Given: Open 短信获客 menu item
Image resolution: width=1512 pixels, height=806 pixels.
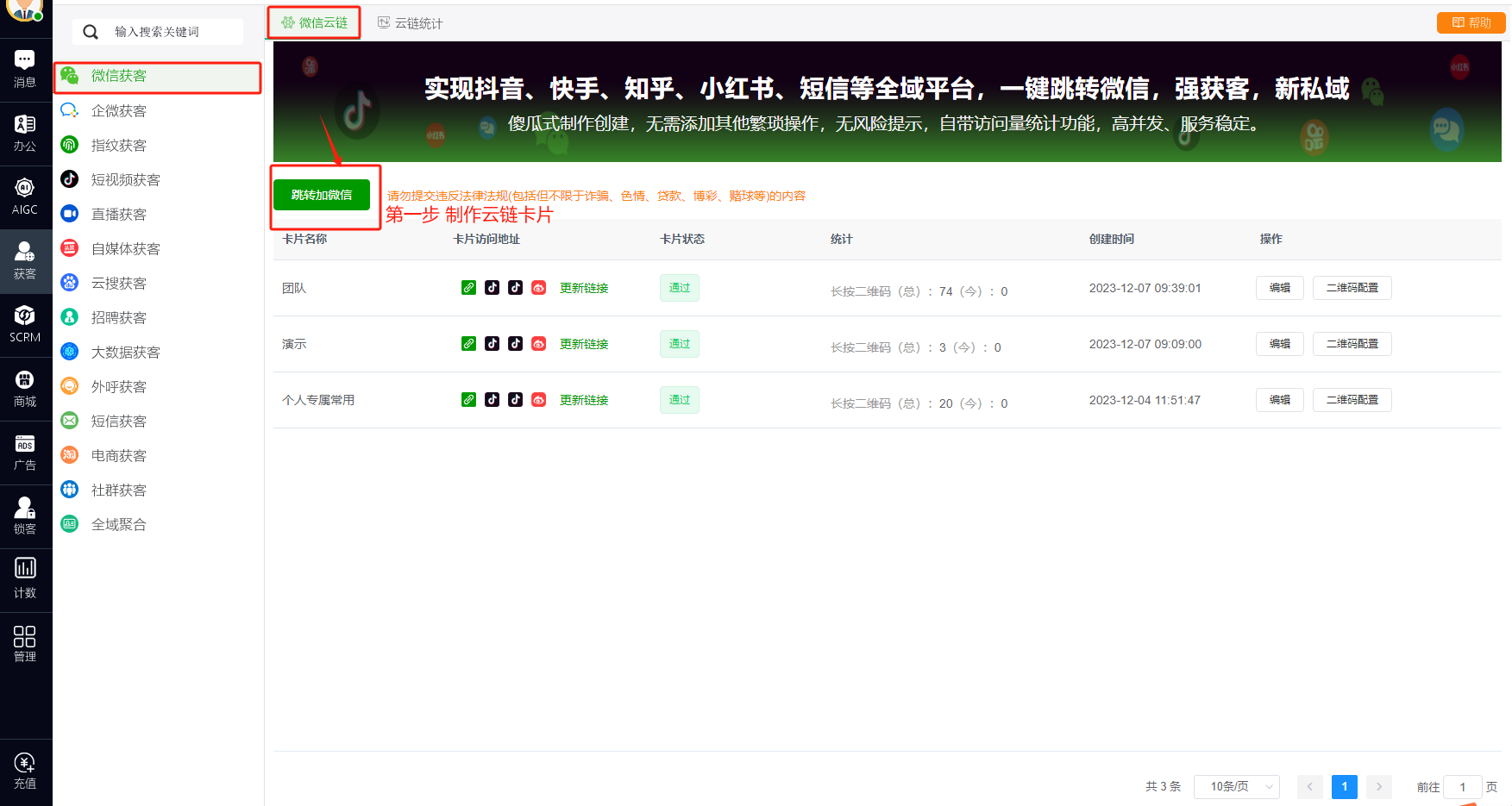Looking at the screenshot, I should [158, 421].
